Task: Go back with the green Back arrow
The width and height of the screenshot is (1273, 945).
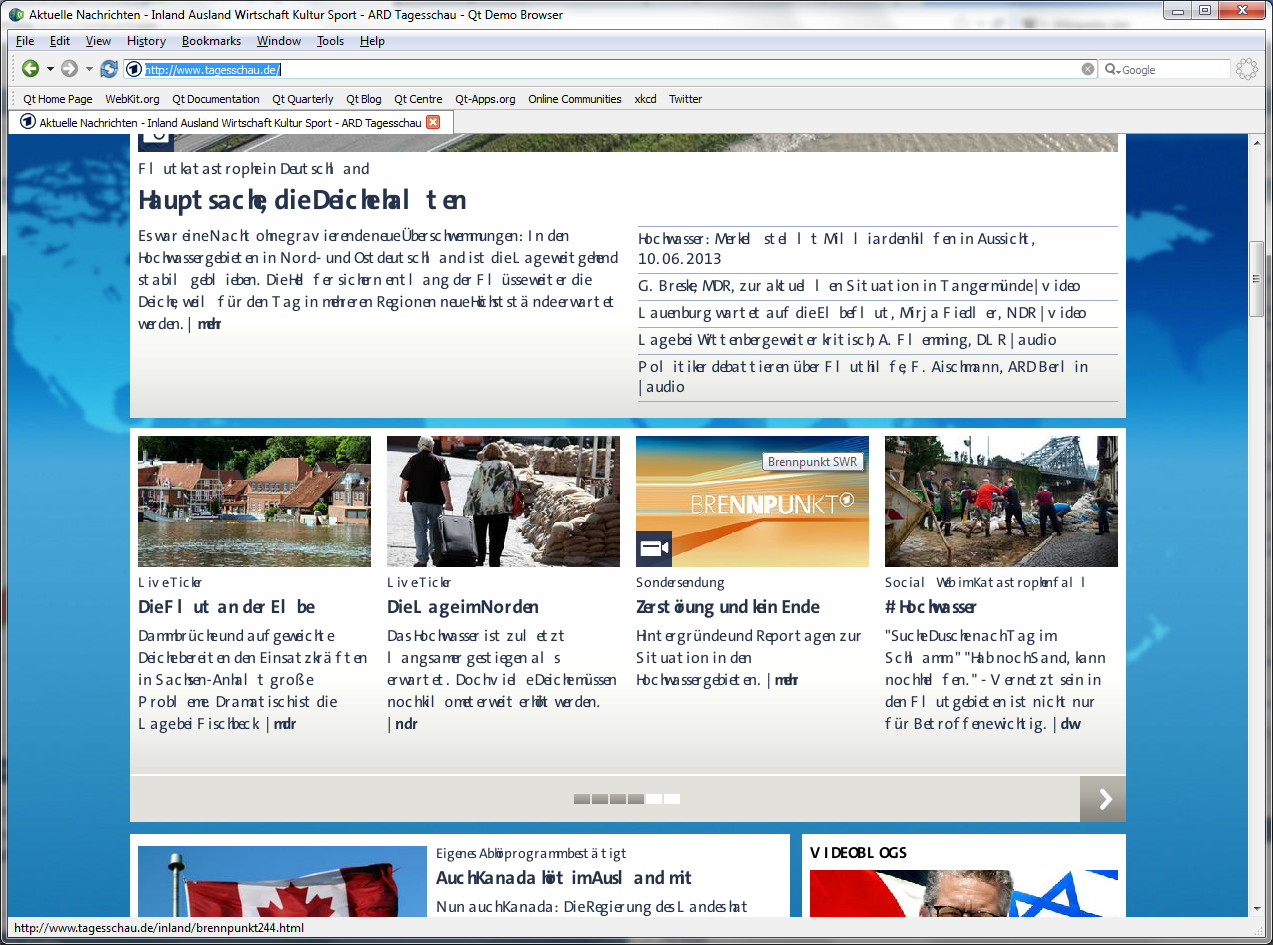Action: tap(31, 69)
